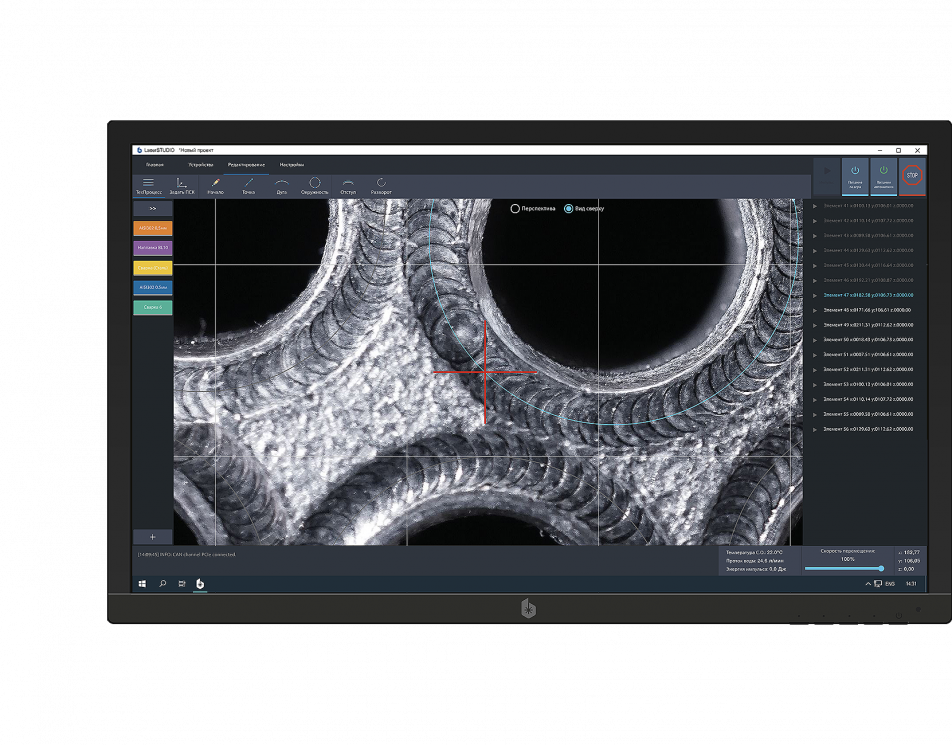Add a new process with plus button

(152, 537)
